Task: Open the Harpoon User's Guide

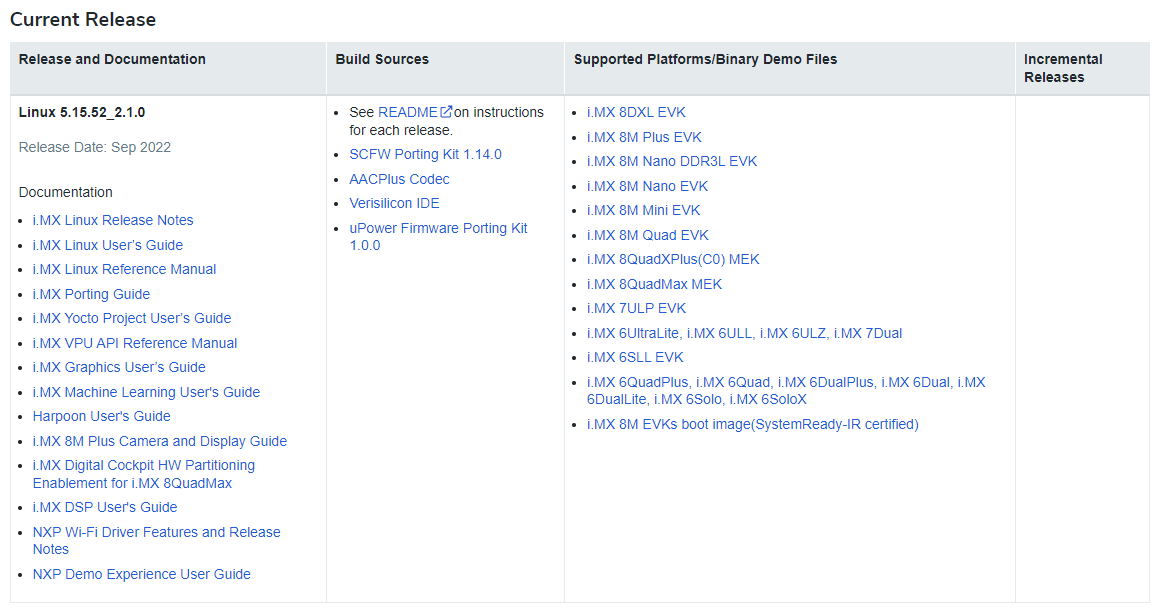Action: click(x=101, y=416)
